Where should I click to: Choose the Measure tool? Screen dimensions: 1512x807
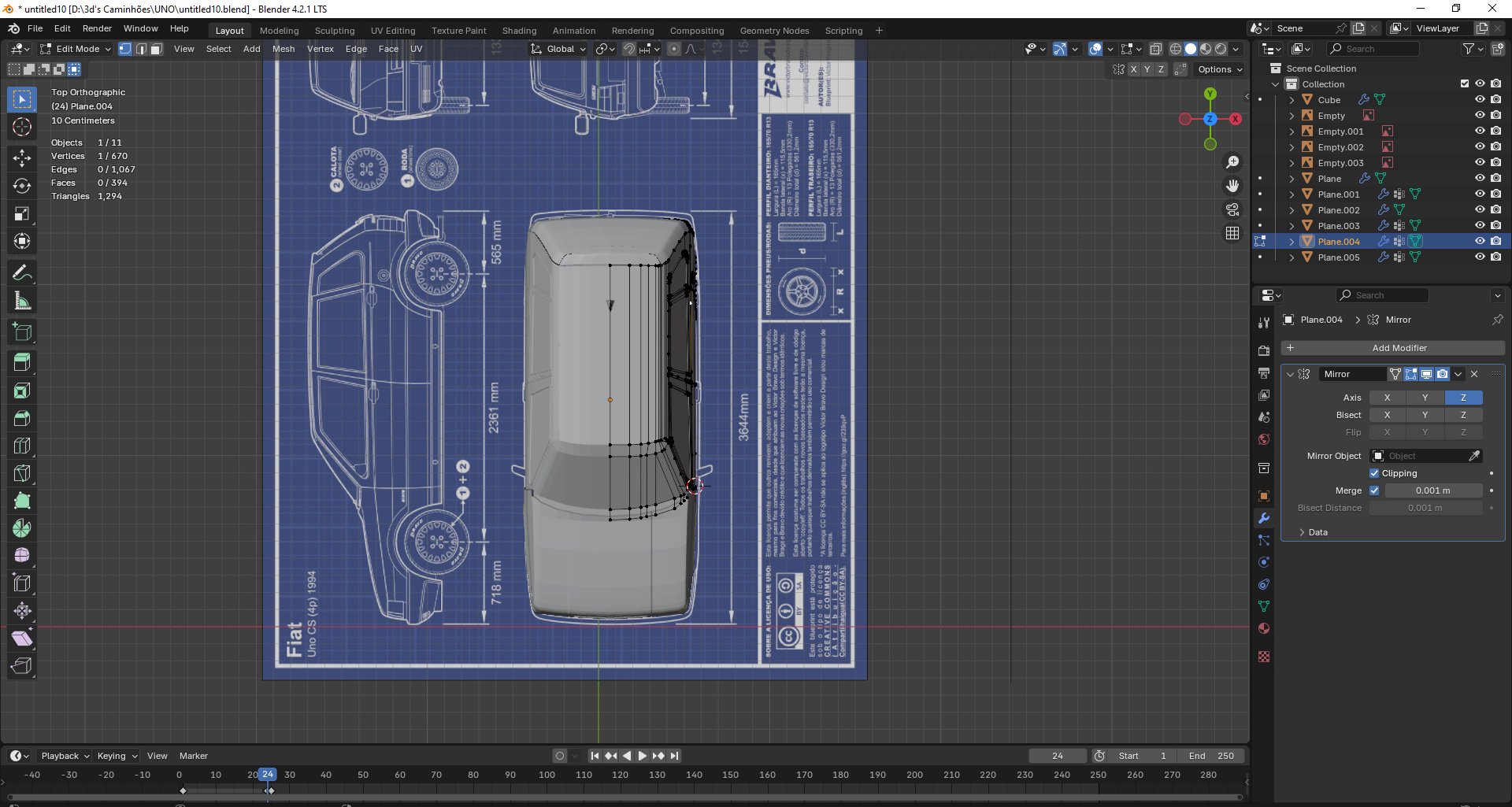point(22,301)
